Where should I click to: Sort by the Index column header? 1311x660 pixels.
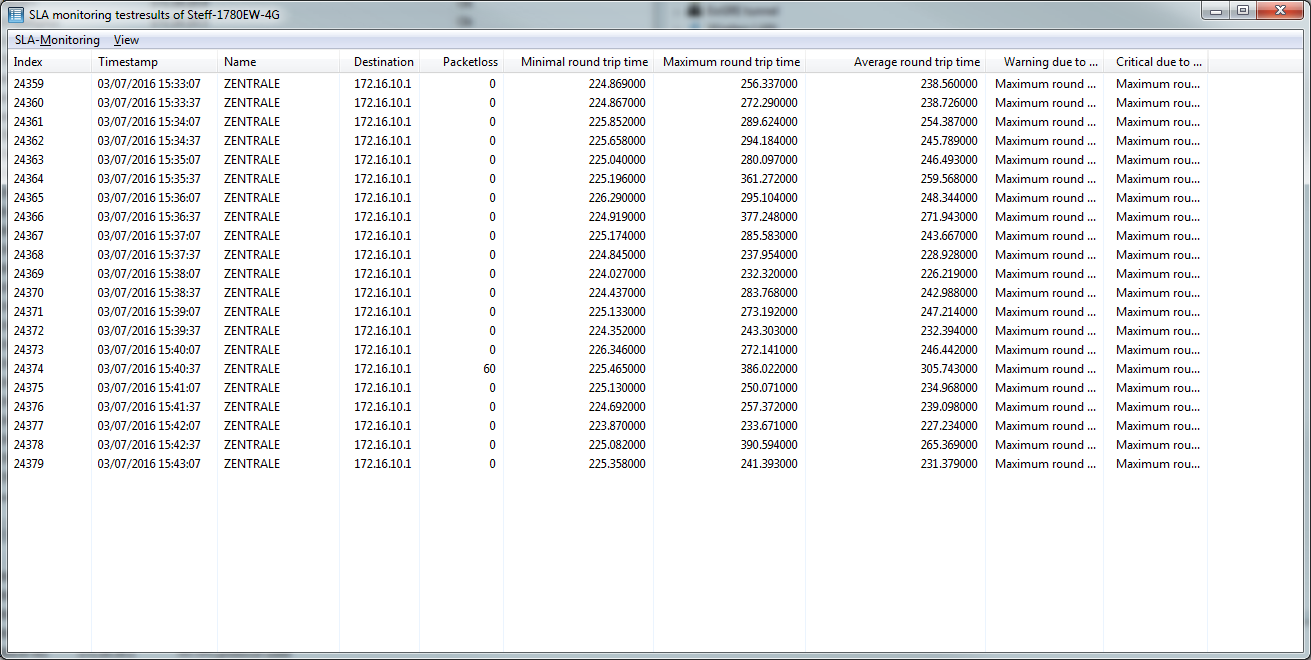pyautogui.click(x=28, y=62)
